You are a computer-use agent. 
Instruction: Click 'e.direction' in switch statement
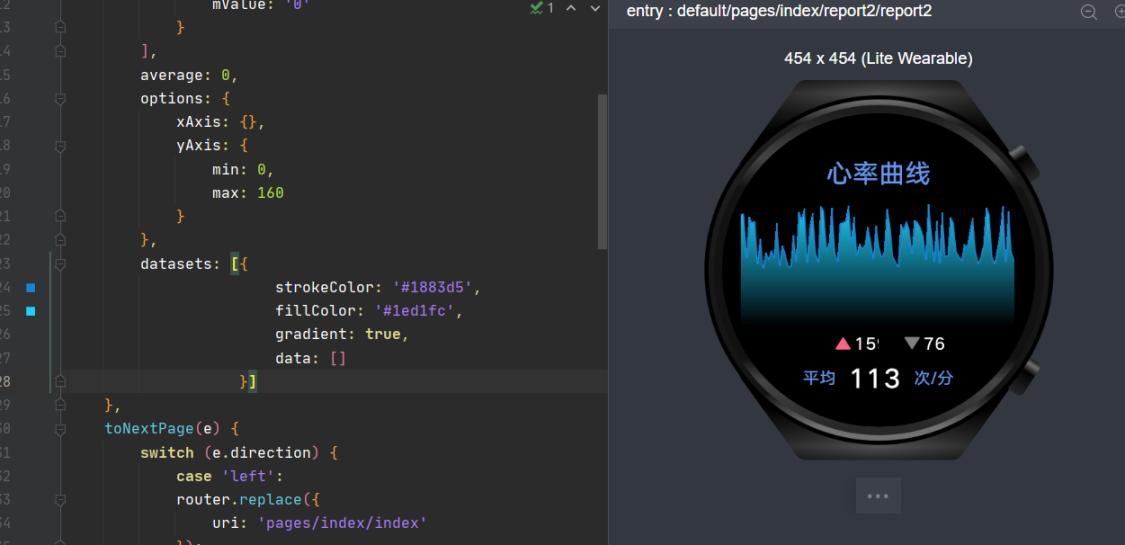260,452
